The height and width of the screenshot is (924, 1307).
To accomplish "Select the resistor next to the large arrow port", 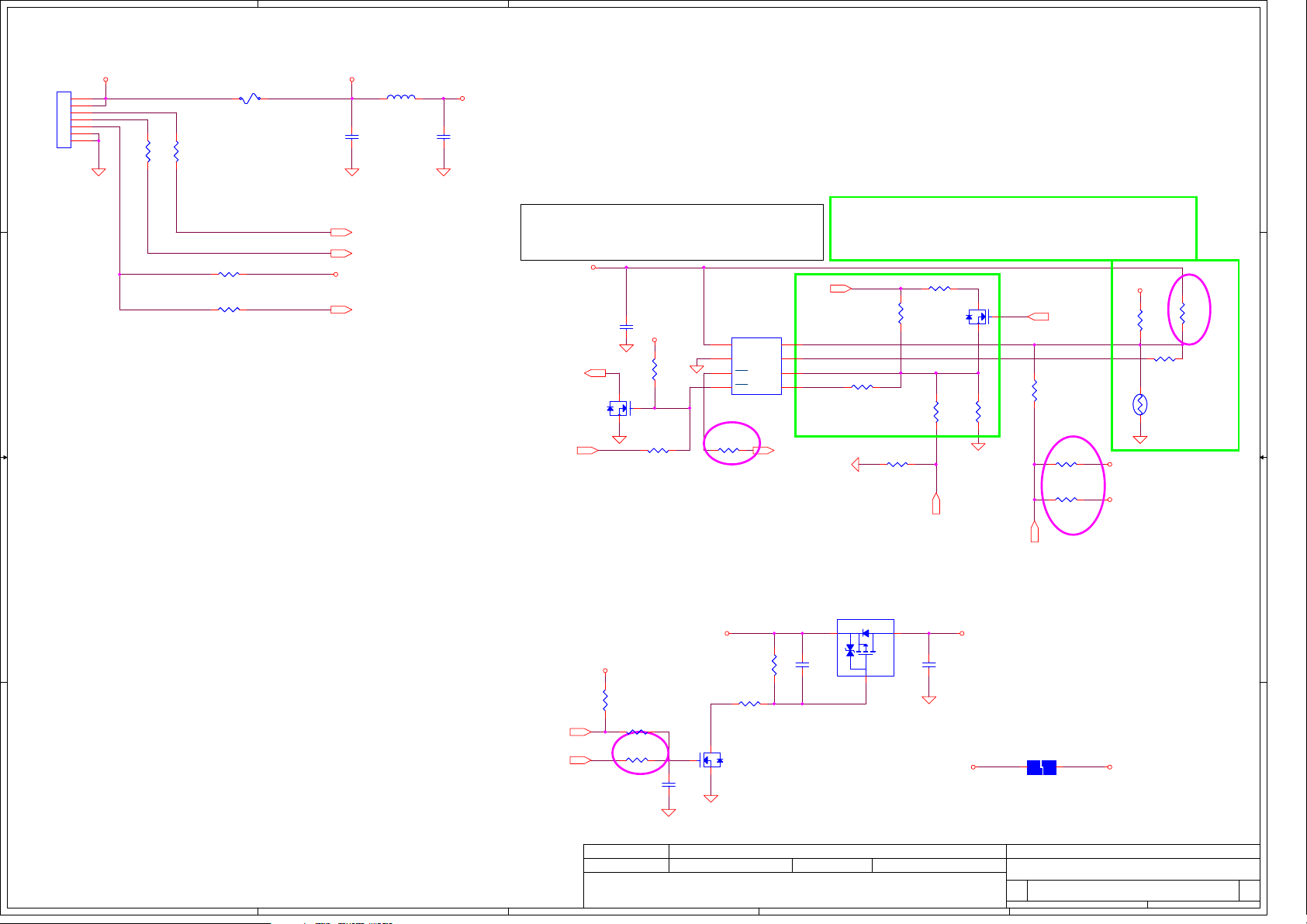I will pos(897,464).
